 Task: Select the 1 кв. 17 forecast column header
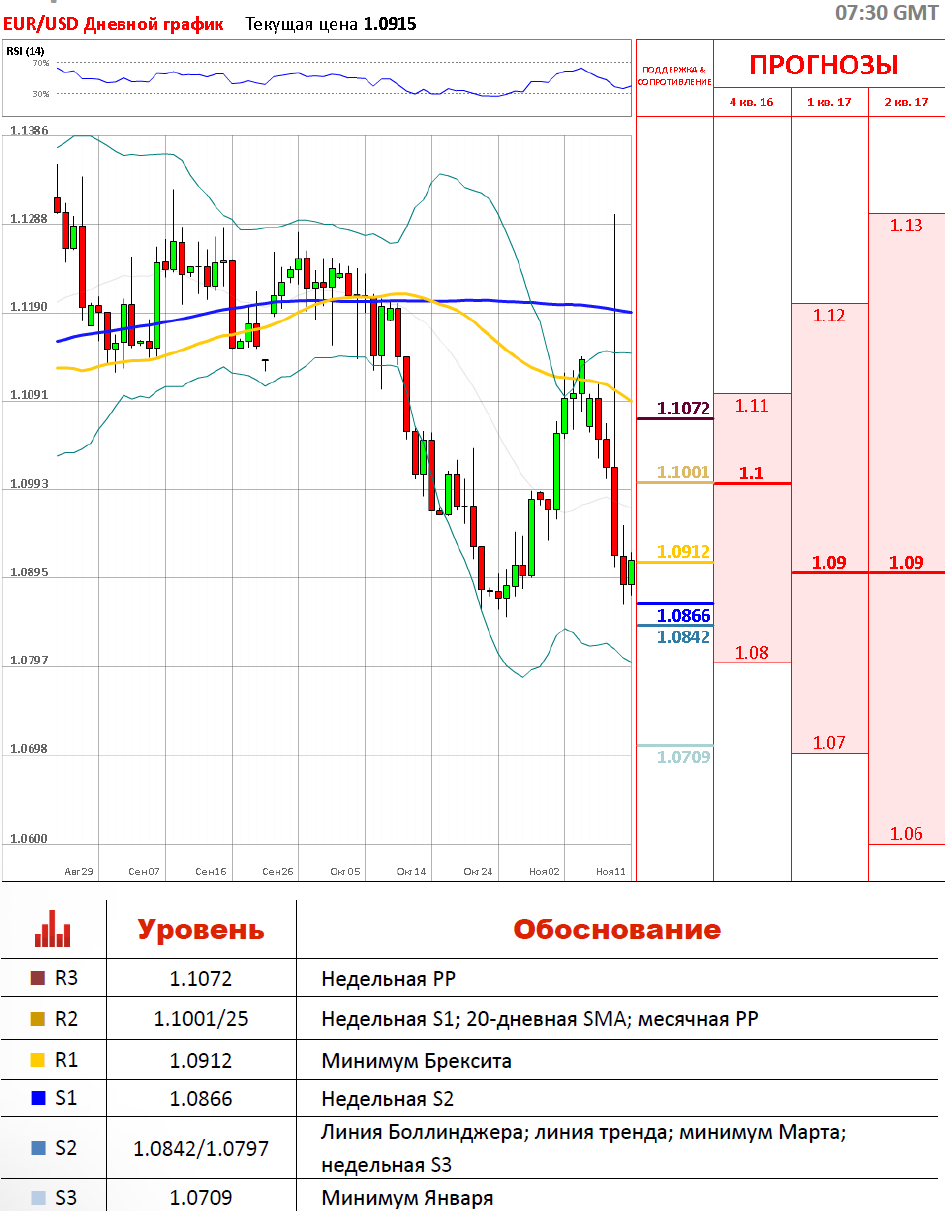click(829, 102)
